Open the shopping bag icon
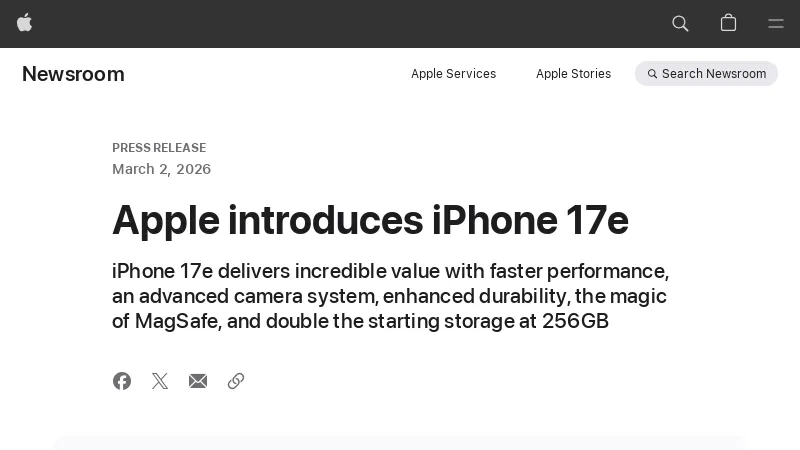The width and height of the screenshot is (800, 450). pyautogui.click(x=728, y=23)
